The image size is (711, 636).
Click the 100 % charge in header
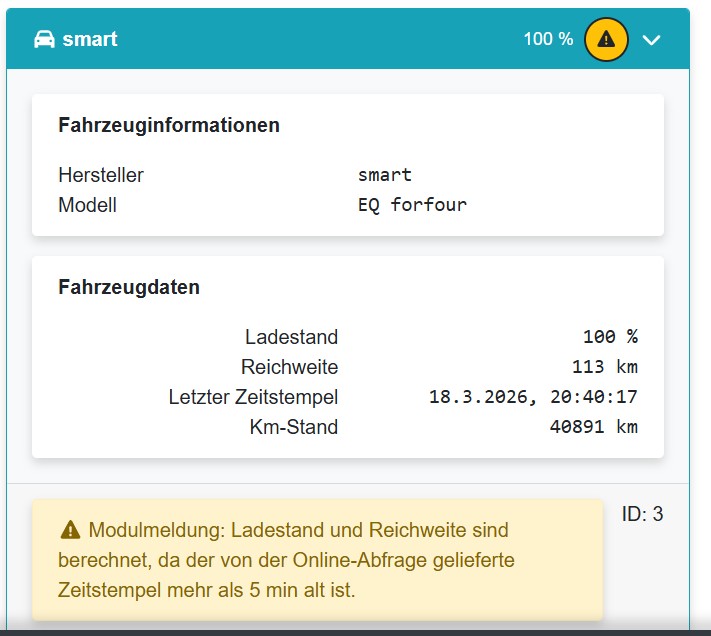pos(548,39)
